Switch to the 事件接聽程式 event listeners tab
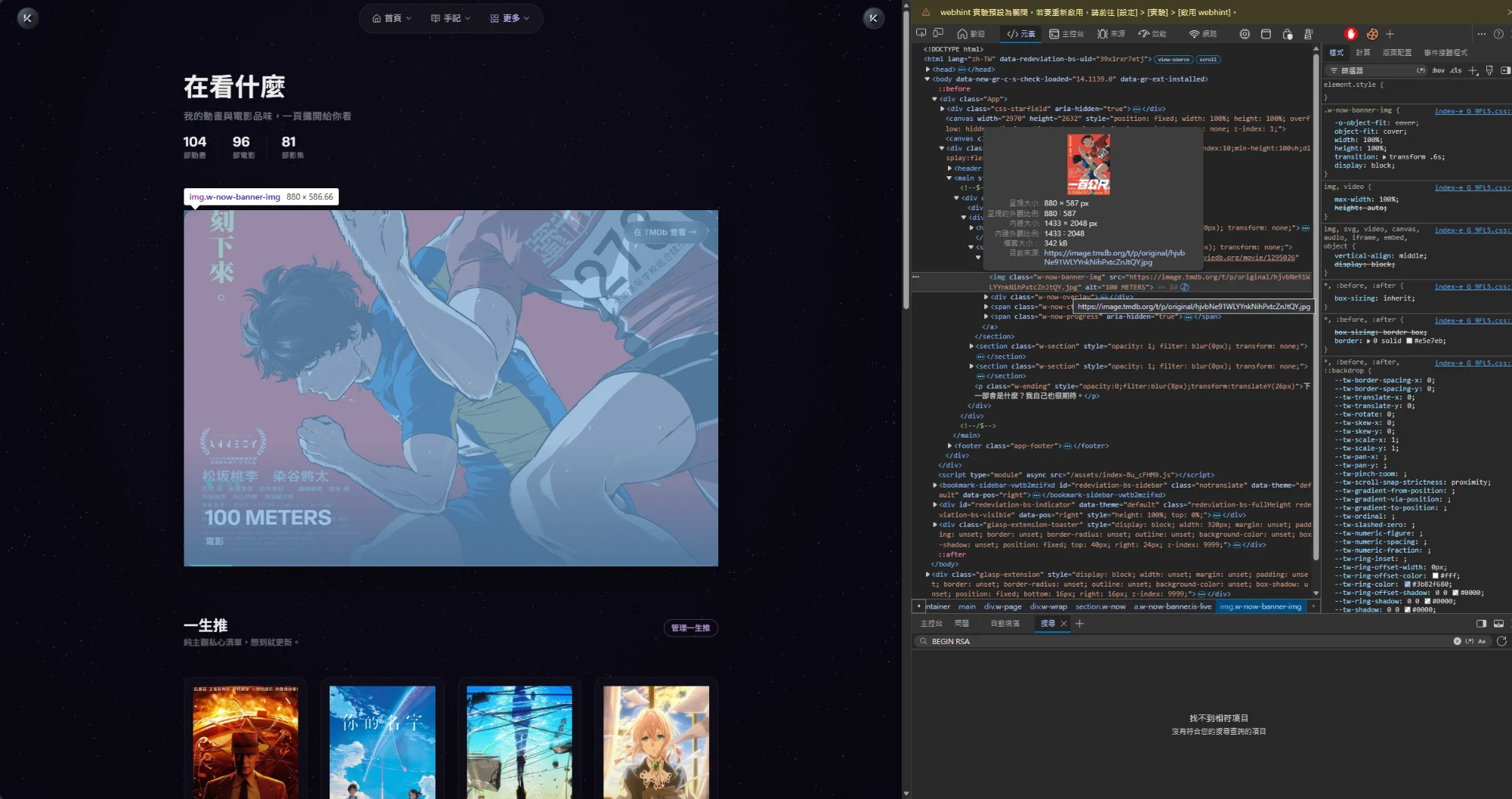Image resolution: width=1512 pixels, height=799 pixels. tap(1445, 52)
